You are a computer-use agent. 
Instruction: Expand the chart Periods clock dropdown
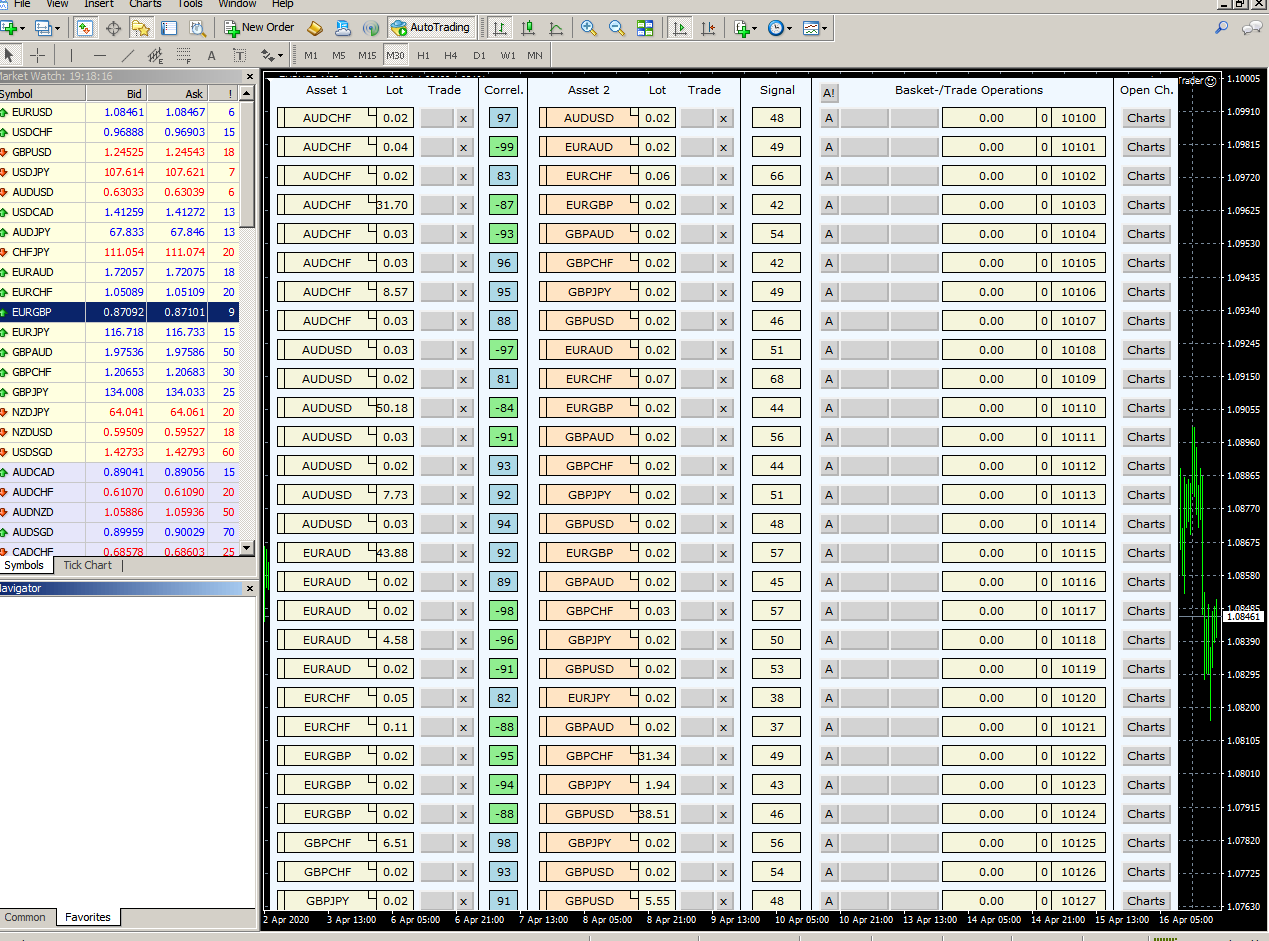[779, 28]
